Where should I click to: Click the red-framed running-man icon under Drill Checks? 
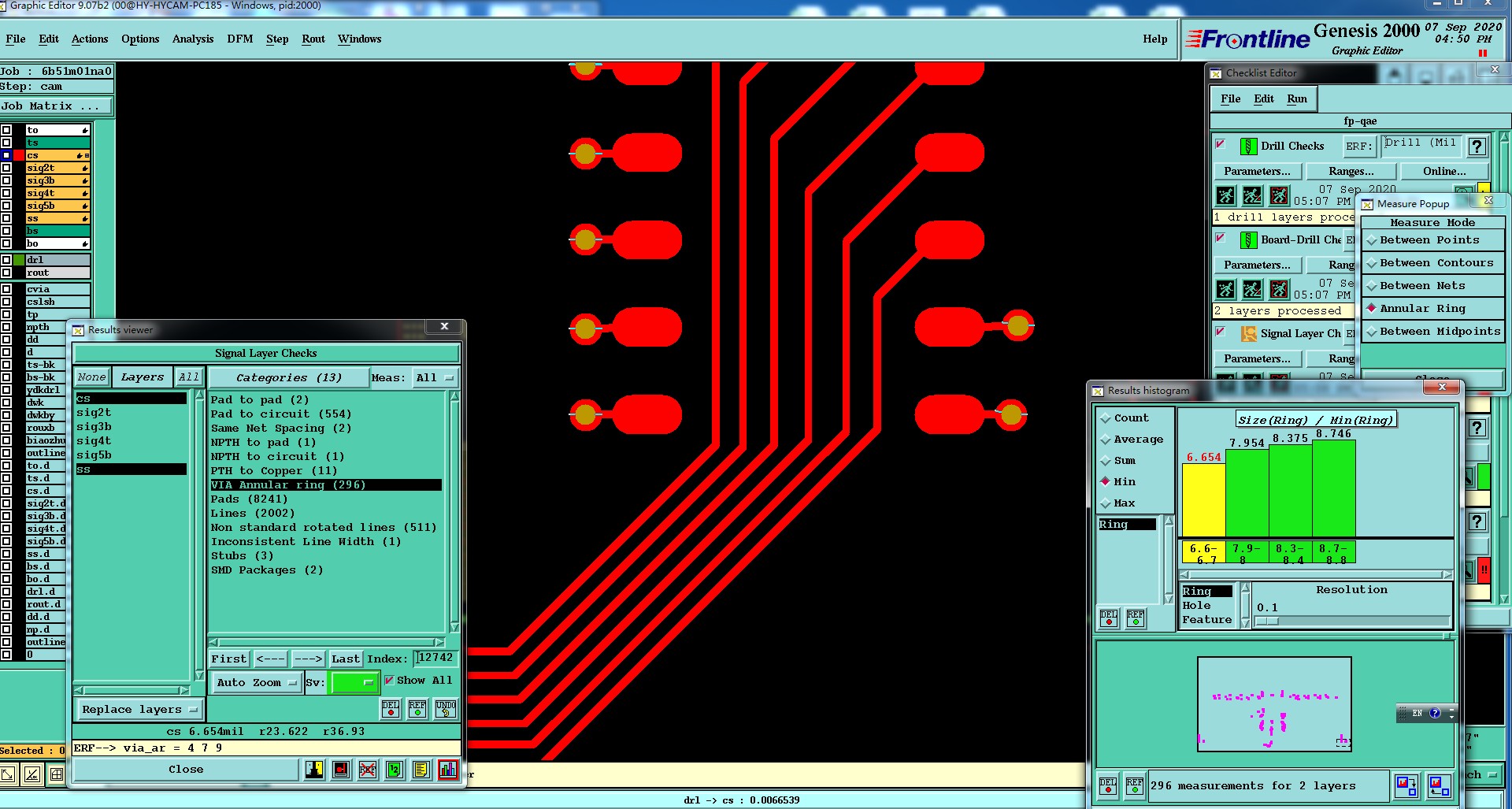point(1279,195)
